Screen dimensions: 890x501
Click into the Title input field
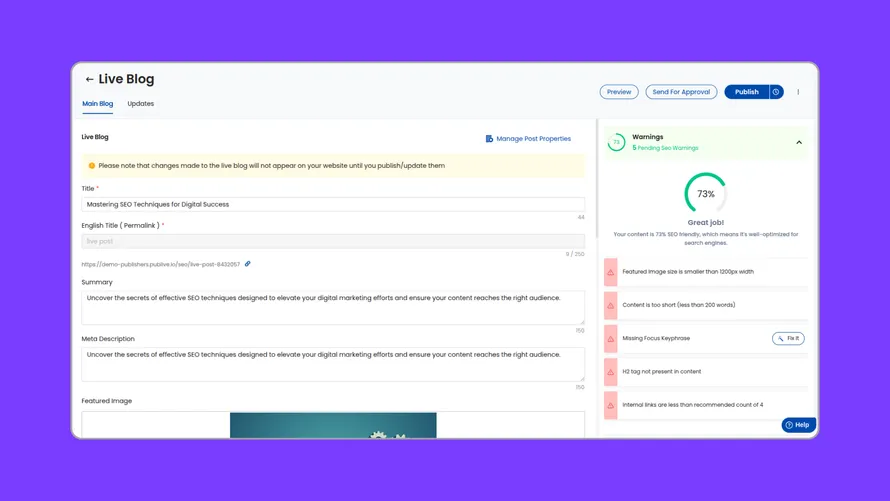click(x=333, y=204)
